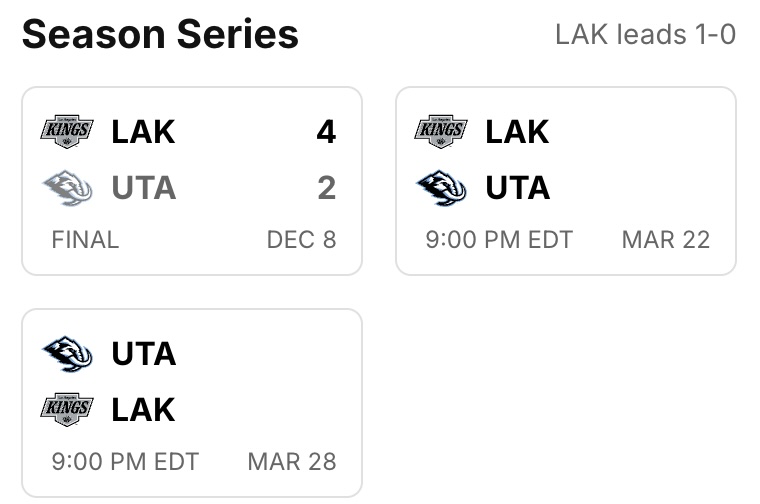Viewport: 760px width, 504px height.
Task: Click the DEC 8 date label
Action: [301, 240]
